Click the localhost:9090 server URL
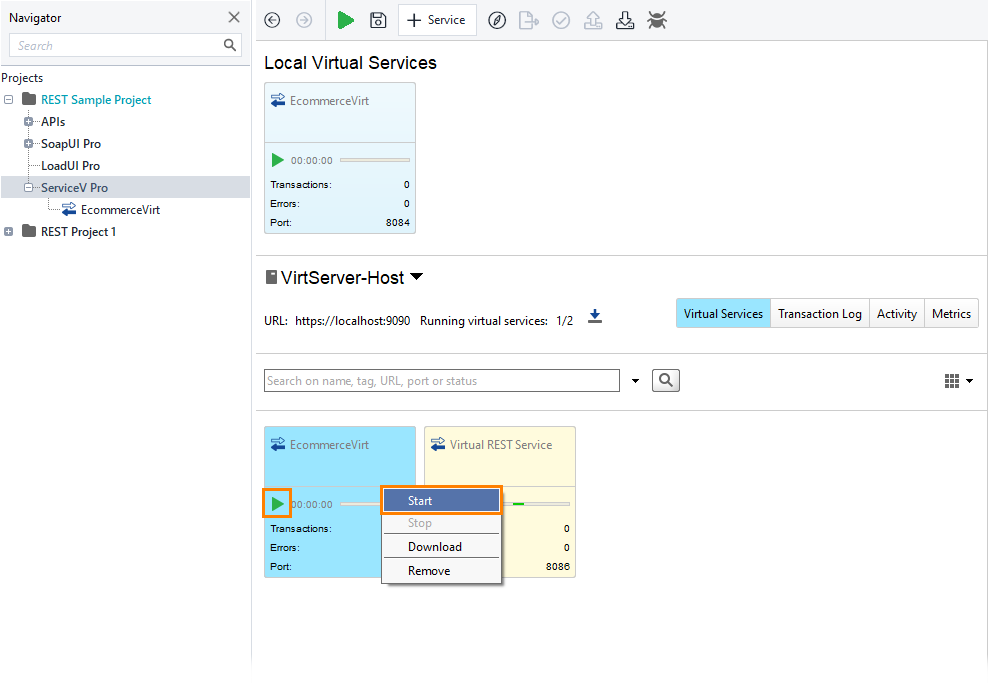988x684 pixels. pos(352,321)
